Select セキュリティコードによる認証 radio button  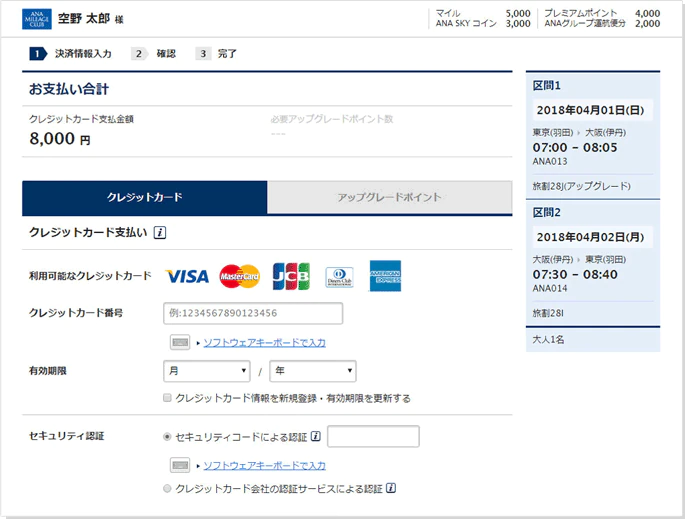pyautogui.click(x=167, y=437)
